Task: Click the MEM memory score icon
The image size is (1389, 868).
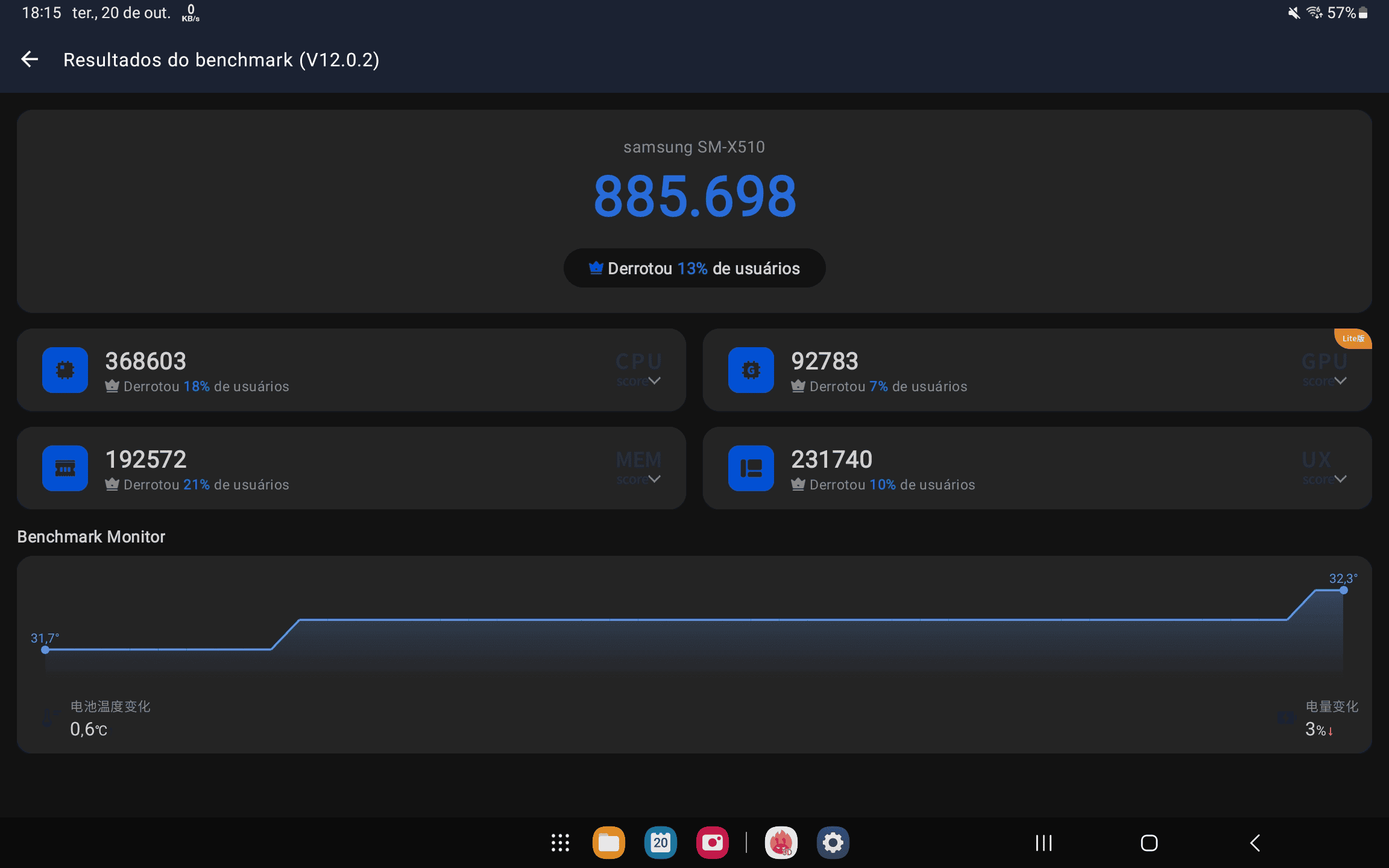Action: click(65, 468)
